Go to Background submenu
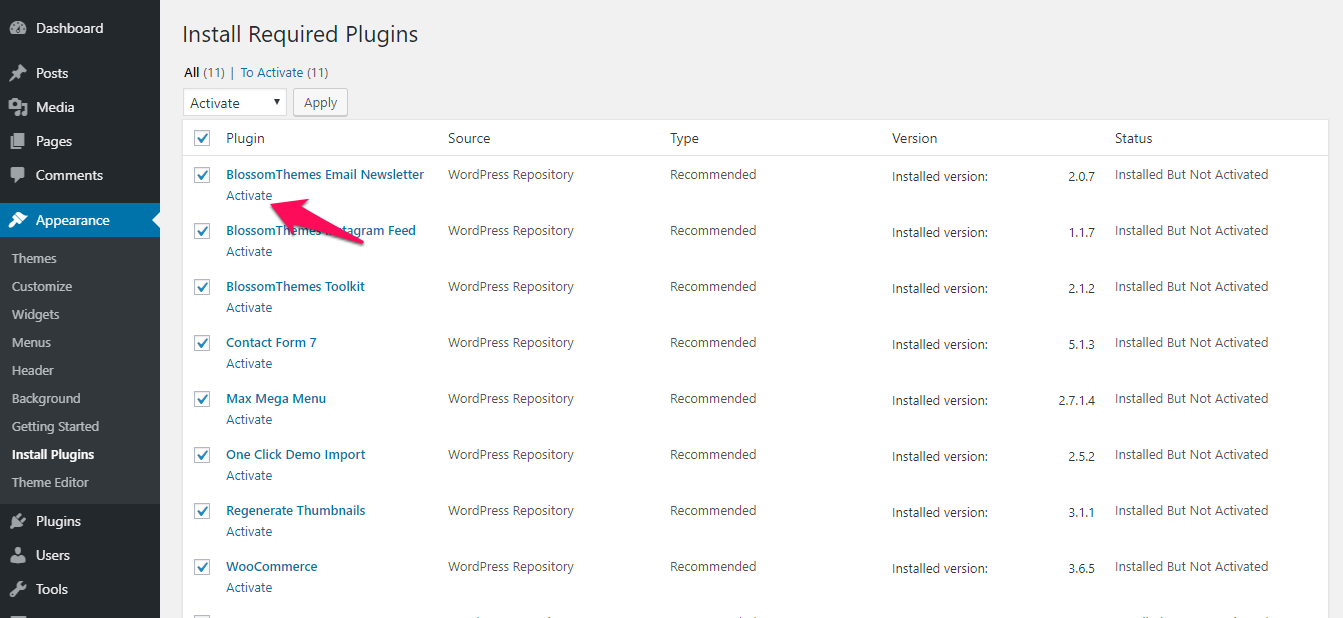1343x618 pixels. pos(46,398)
